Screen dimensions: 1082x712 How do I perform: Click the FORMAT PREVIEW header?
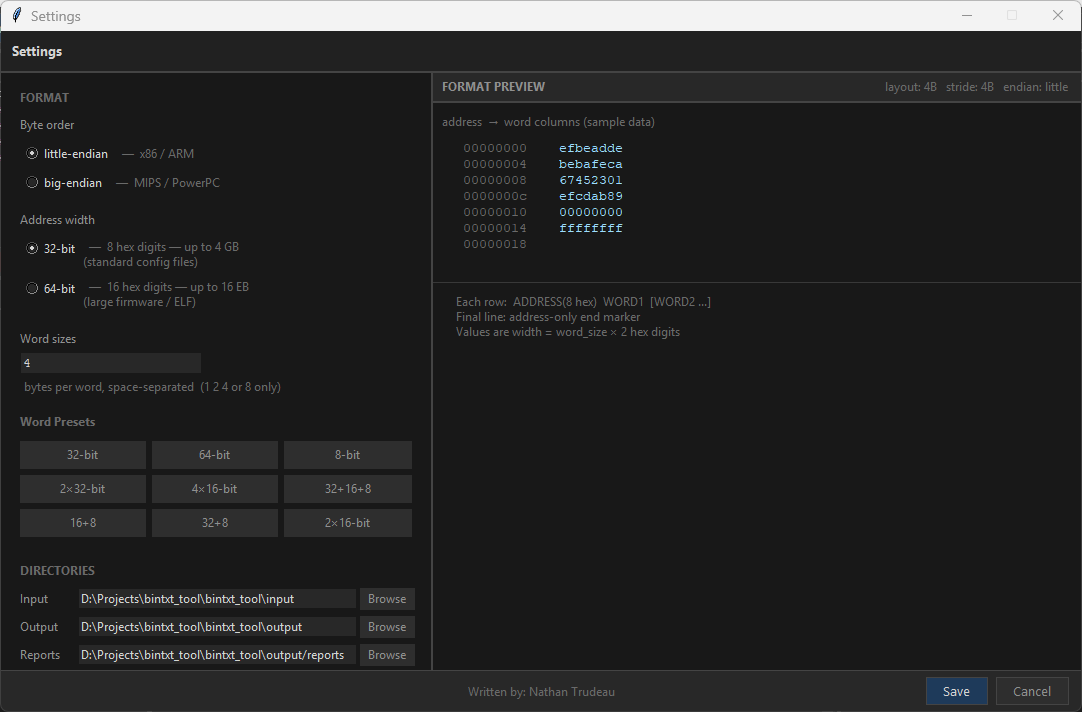[493, 87]
